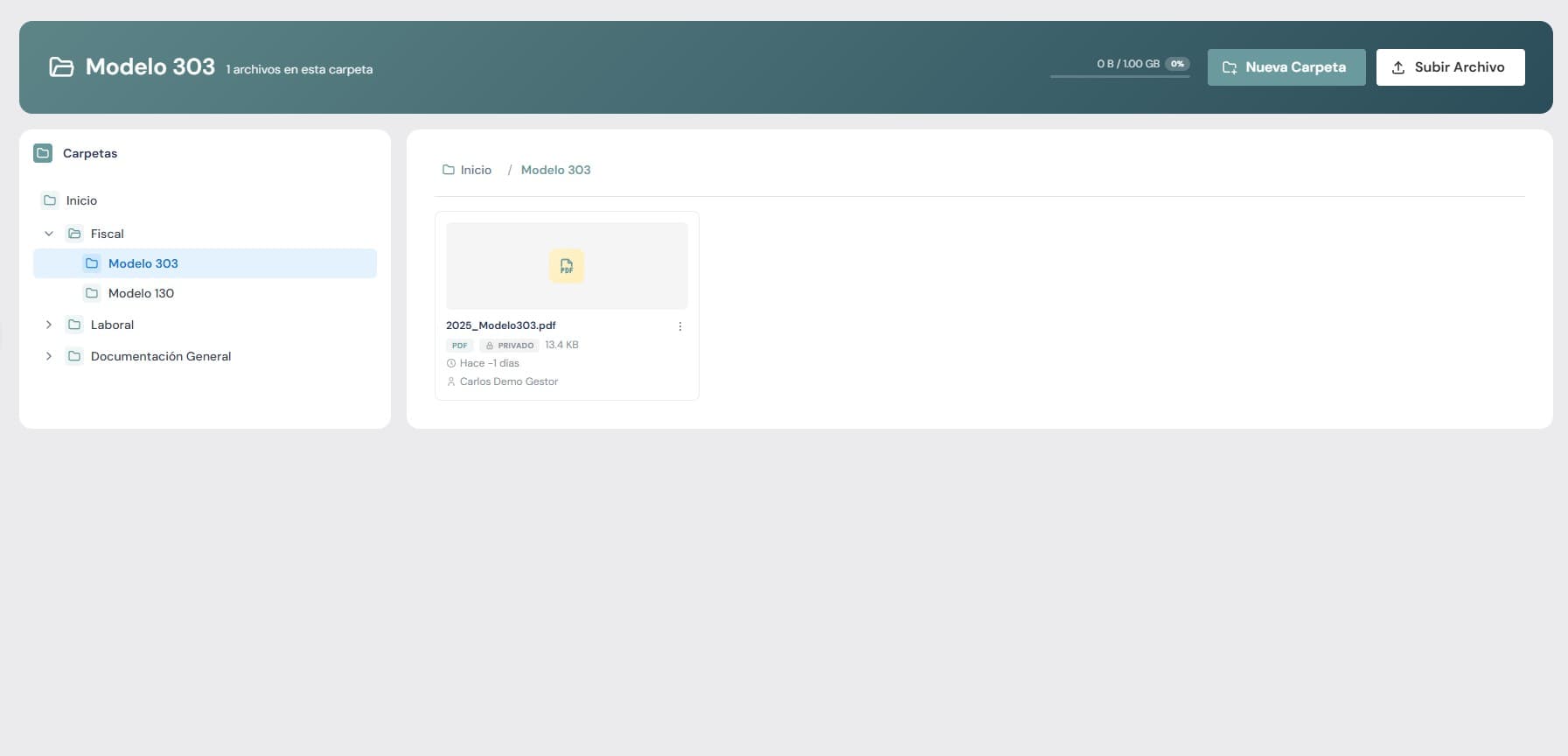
Task: Select the Modelo 303 tree item
Action: (x=143, y=263)
